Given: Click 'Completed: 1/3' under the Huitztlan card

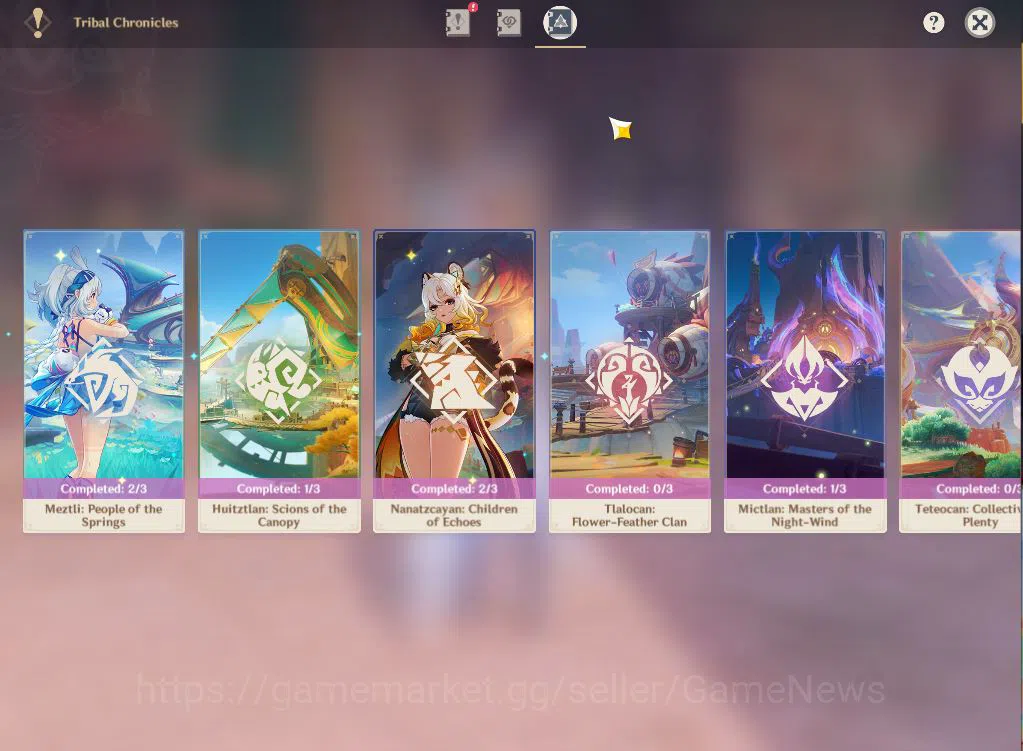Looking at the screenshot, I should (x=279, y=489).
